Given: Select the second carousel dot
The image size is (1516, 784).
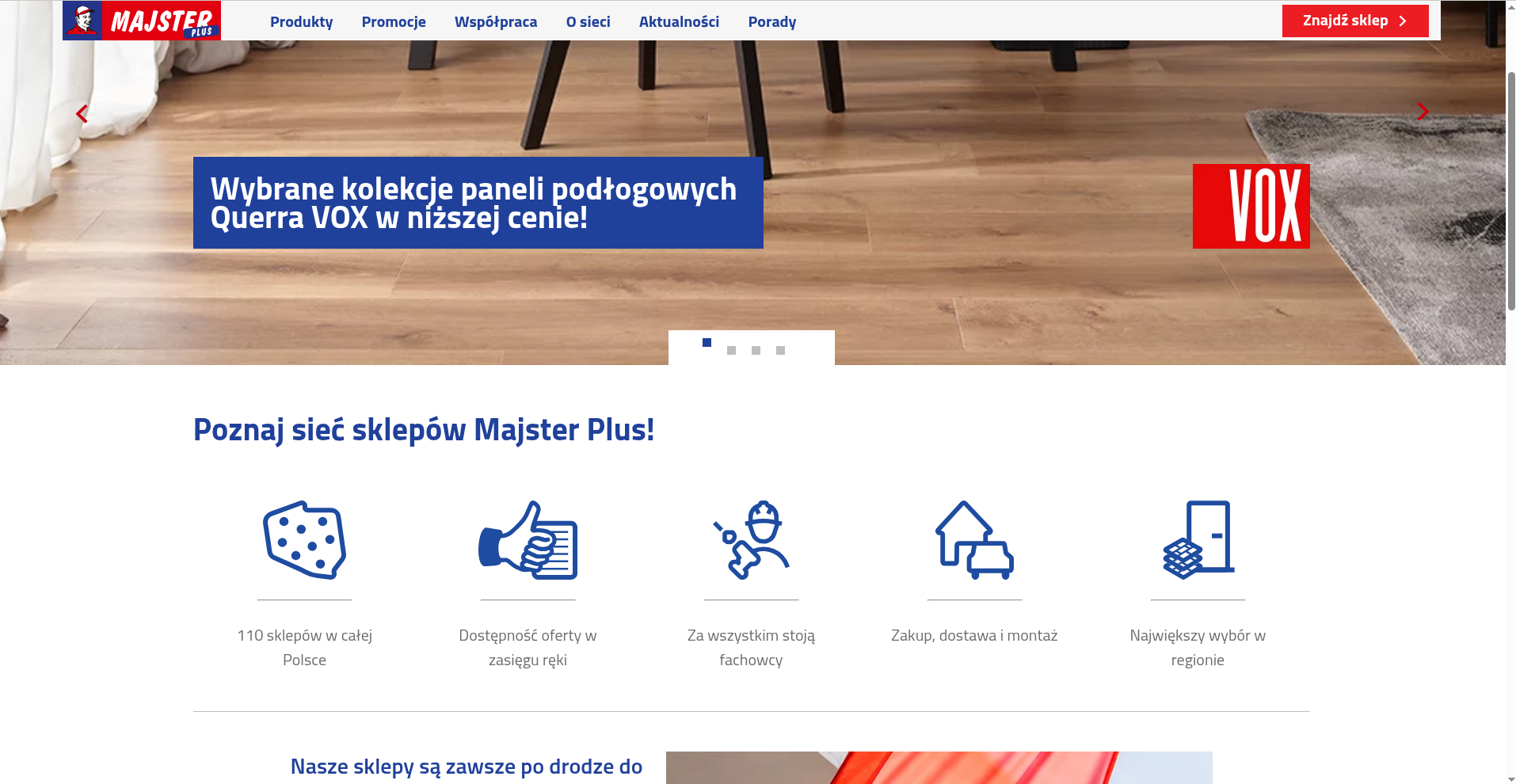Looking at the screenshot, I should pyautogui.click(x=731, y=350).
